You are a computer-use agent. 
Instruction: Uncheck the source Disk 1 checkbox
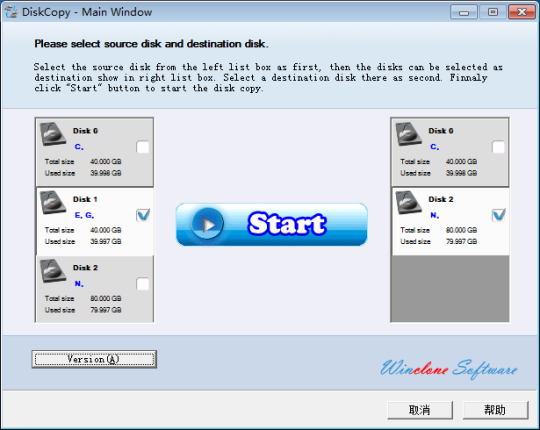tap(143, 215)
